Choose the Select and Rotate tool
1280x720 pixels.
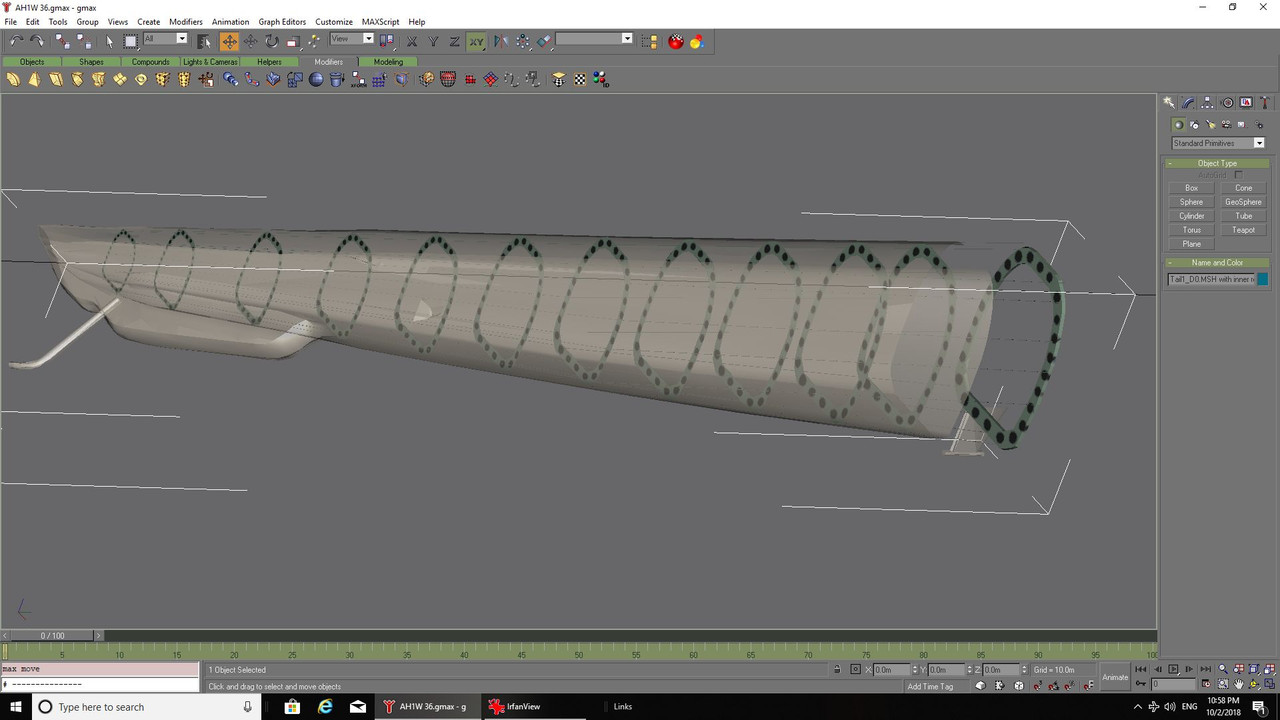click(271, 41)
